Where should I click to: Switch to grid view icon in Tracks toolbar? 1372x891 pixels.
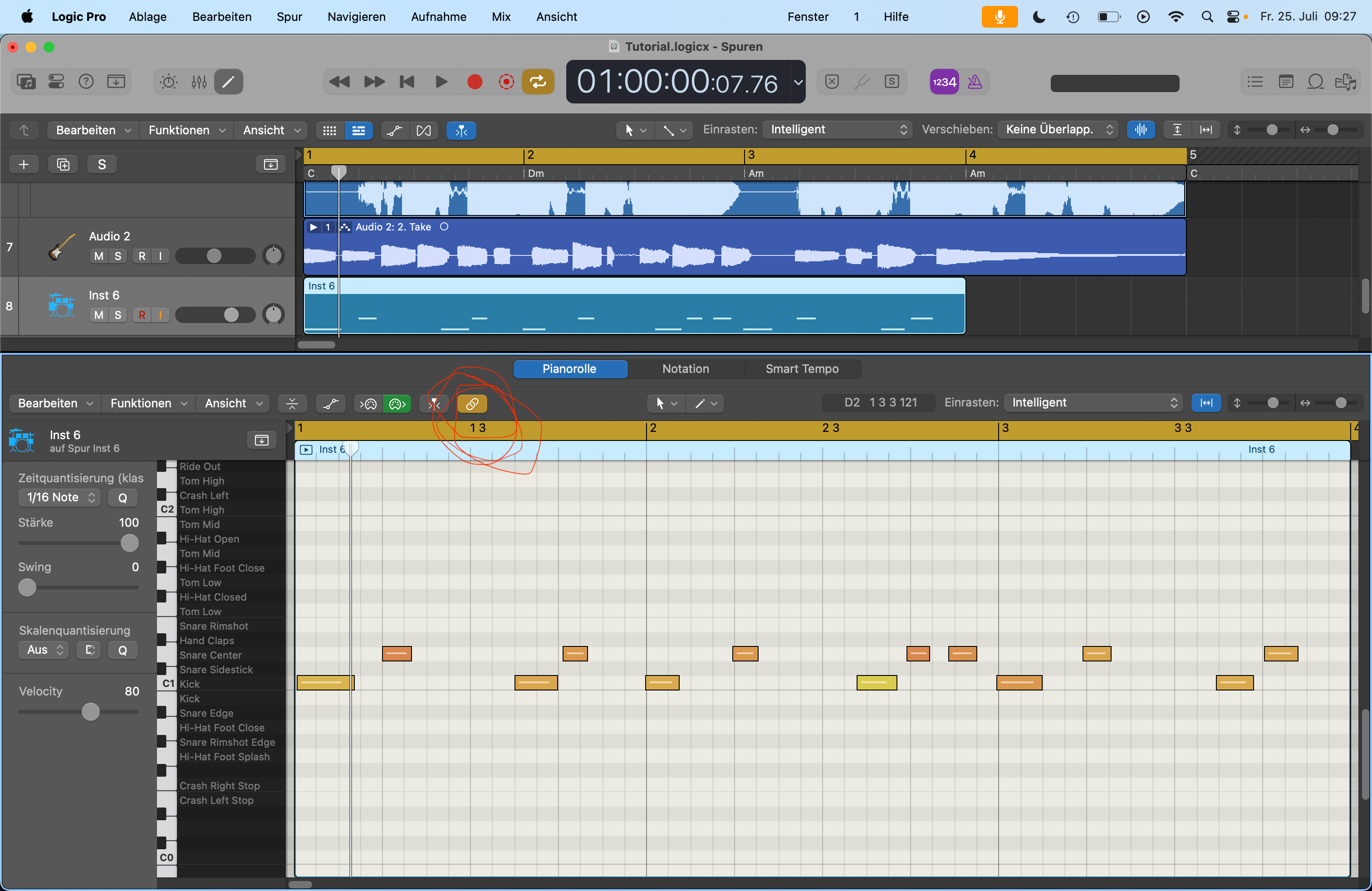(x=329, y=131)
